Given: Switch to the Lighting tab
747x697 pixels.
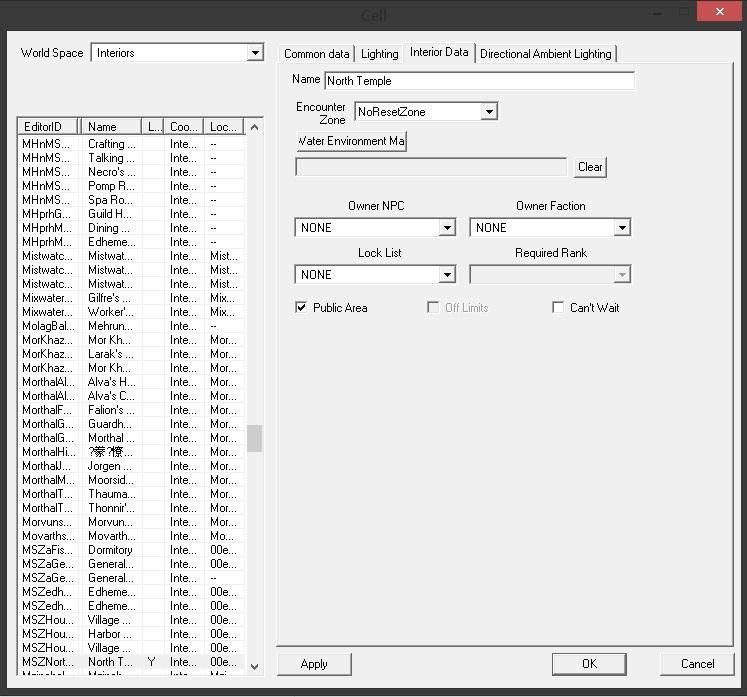Looking at the screenshot, I should click(x=380, y=54).
